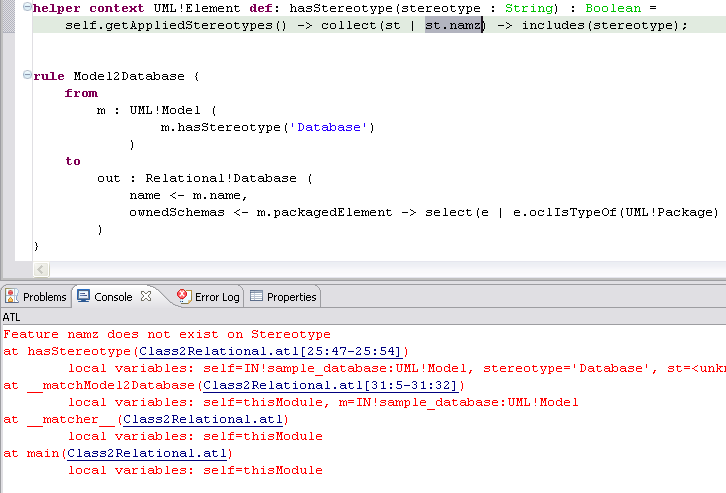Click the Error Log icon
Screen dimensions: 726x493
[184, 296]
